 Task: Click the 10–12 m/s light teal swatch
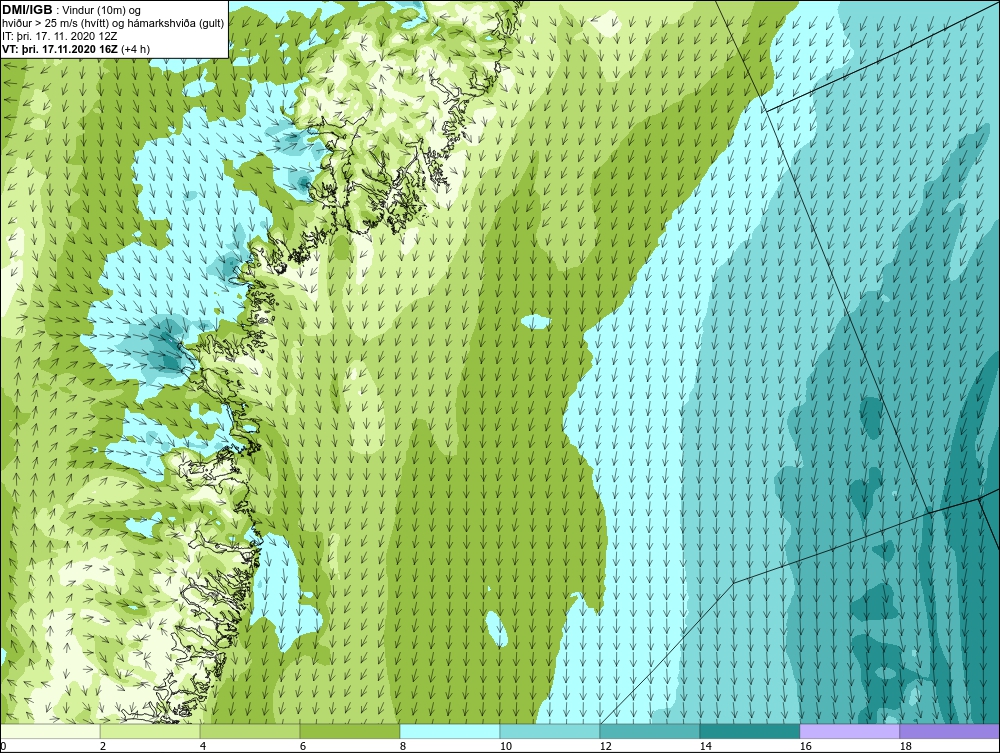click(x=550, y=731)
